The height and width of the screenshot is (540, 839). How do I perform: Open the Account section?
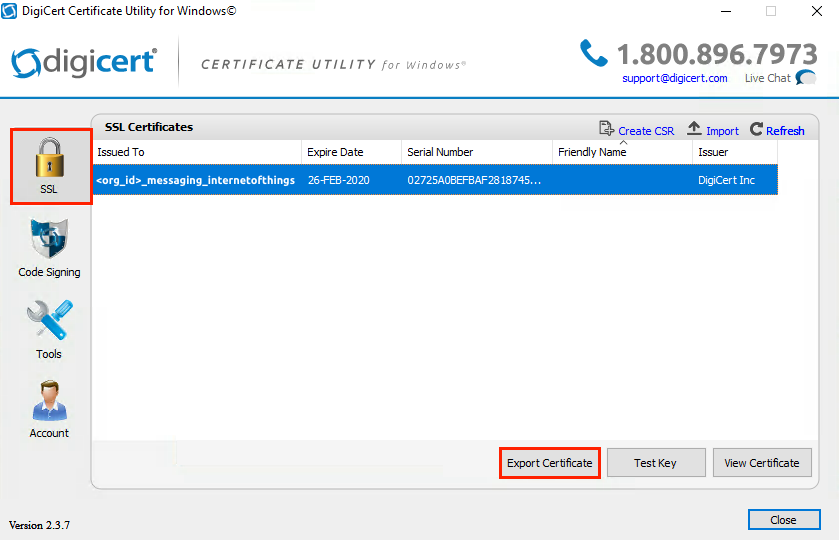(49, 401)
